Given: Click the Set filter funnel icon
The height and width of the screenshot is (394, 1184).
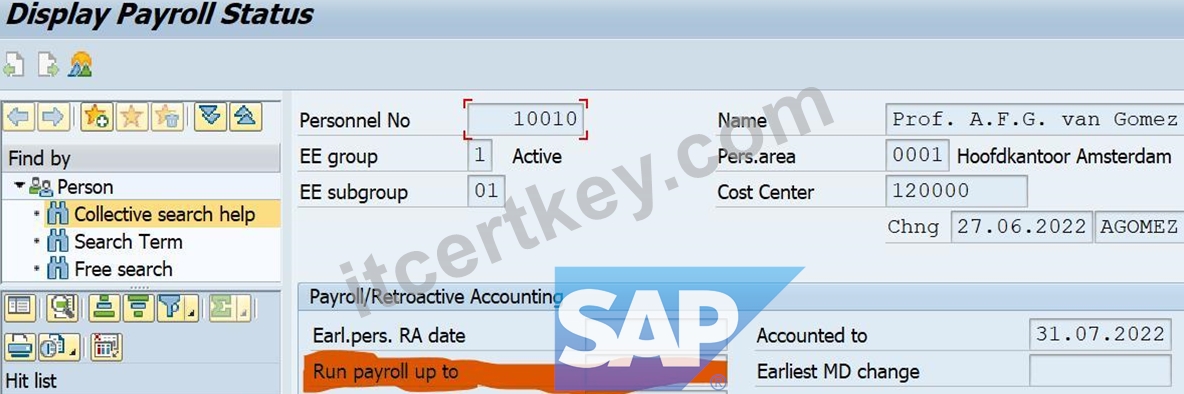Looking at the screenshot, I should click(x=172, y=307).
